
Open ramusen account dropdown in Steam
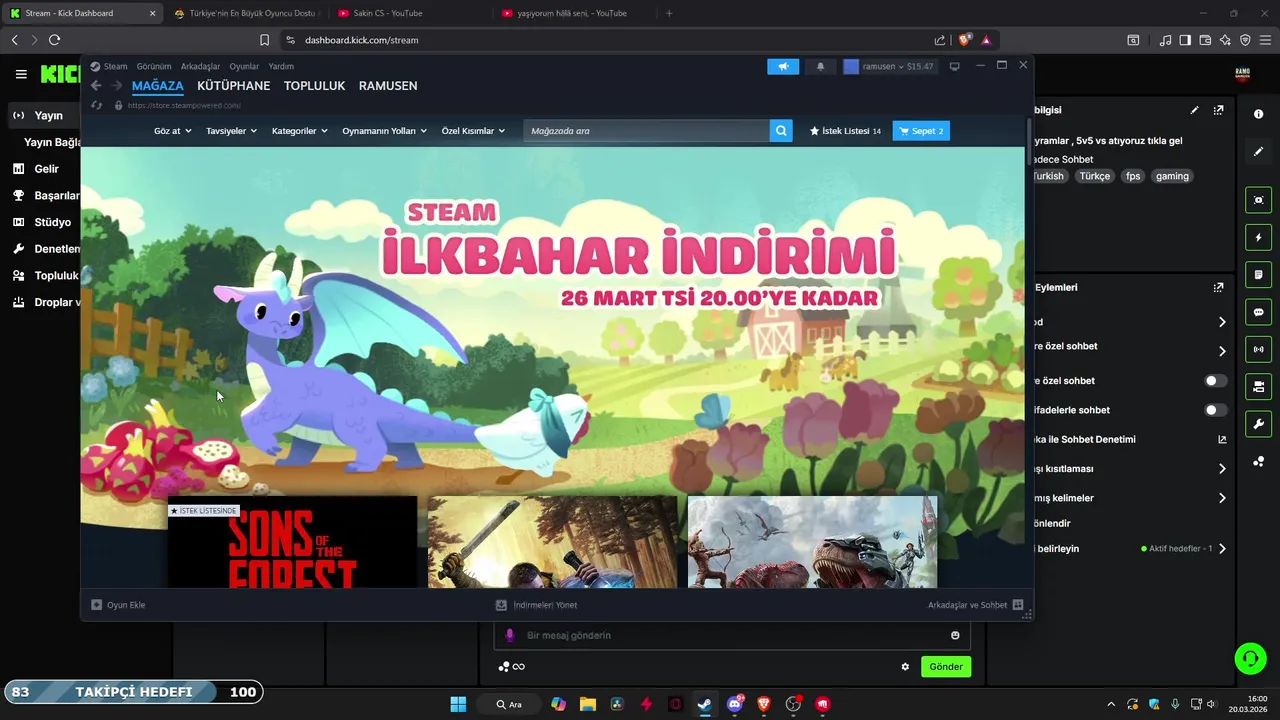889,66
